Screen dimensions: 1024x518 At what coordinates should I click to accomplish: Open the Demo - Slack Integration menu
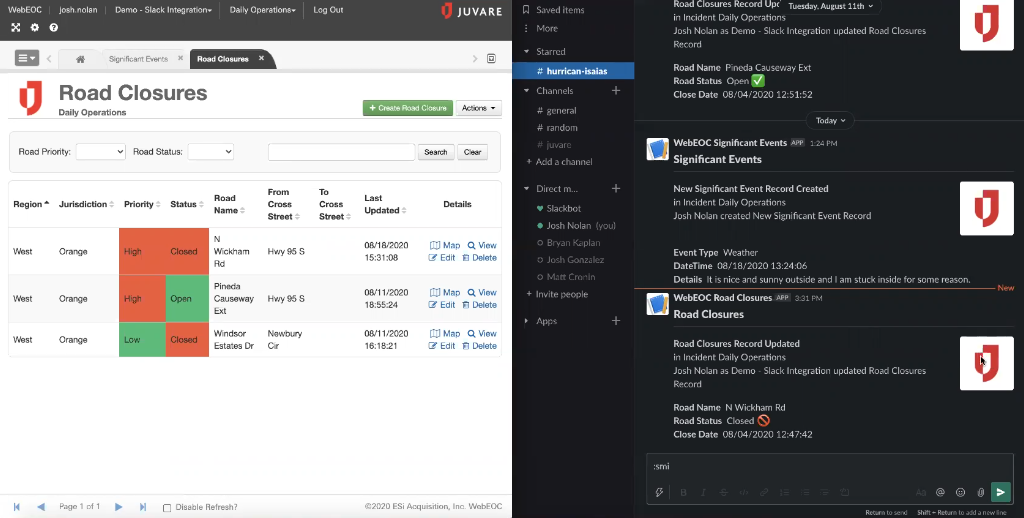click(163, 10)
